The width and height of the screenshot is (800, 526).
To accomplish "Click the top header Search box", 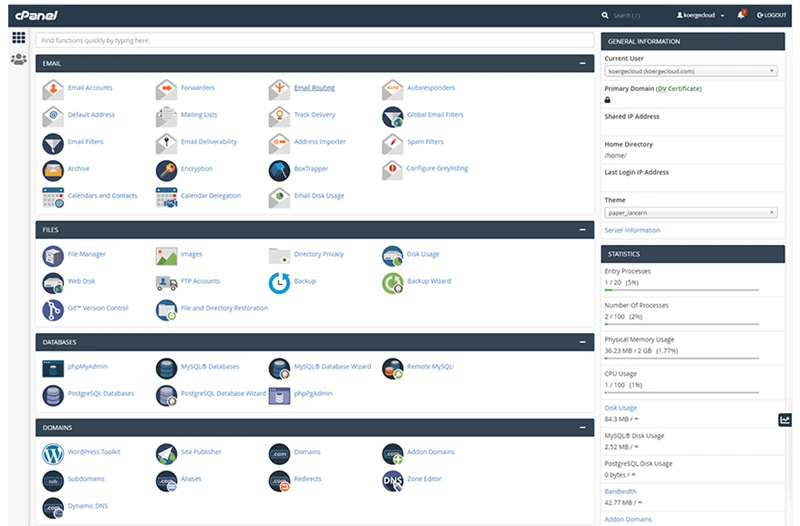I will click(x=627, y=15).
